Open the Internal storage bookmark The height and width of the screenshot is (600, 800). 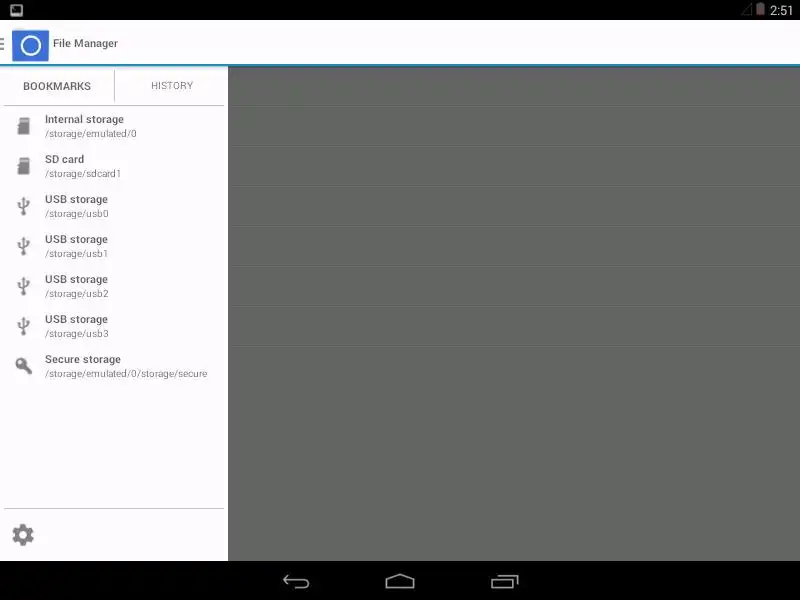[x=114, y=126]
